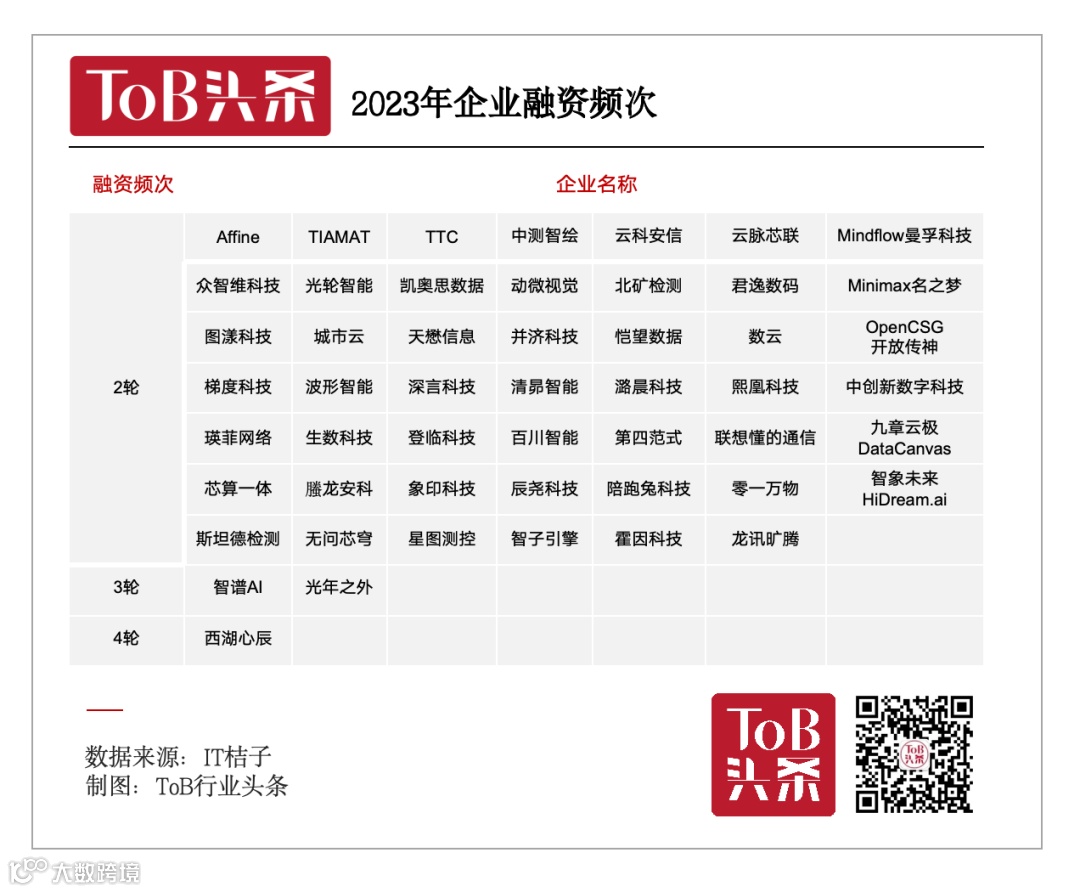Click the 辰尧科技 cell
The height and width of the screenshot is (892, 1080).
coord(544,489)
